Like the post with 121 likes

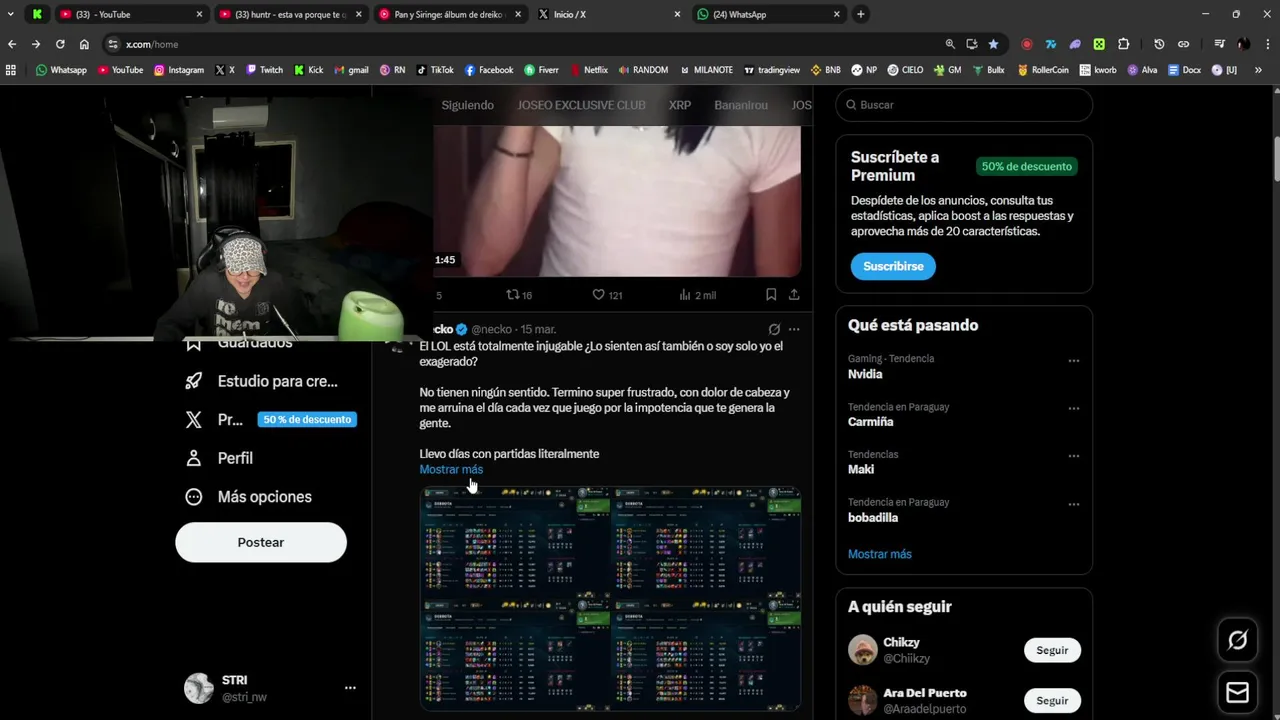tap(607, 295)
